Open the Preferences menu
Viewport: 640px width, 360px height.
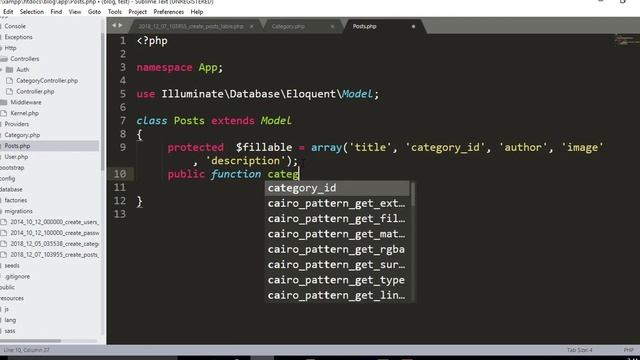(x=169, y=12)
